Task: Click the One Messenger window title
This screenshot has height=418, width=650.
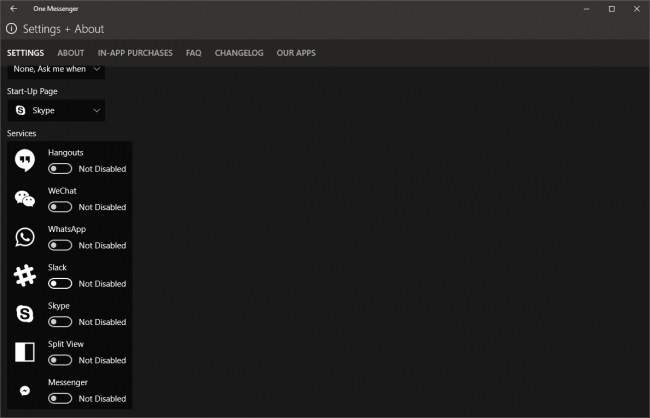Action: [56, 9]
